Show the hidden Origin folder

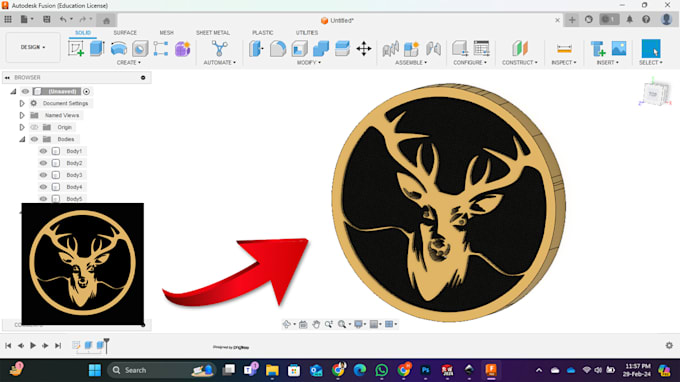(x=34, y=127)
